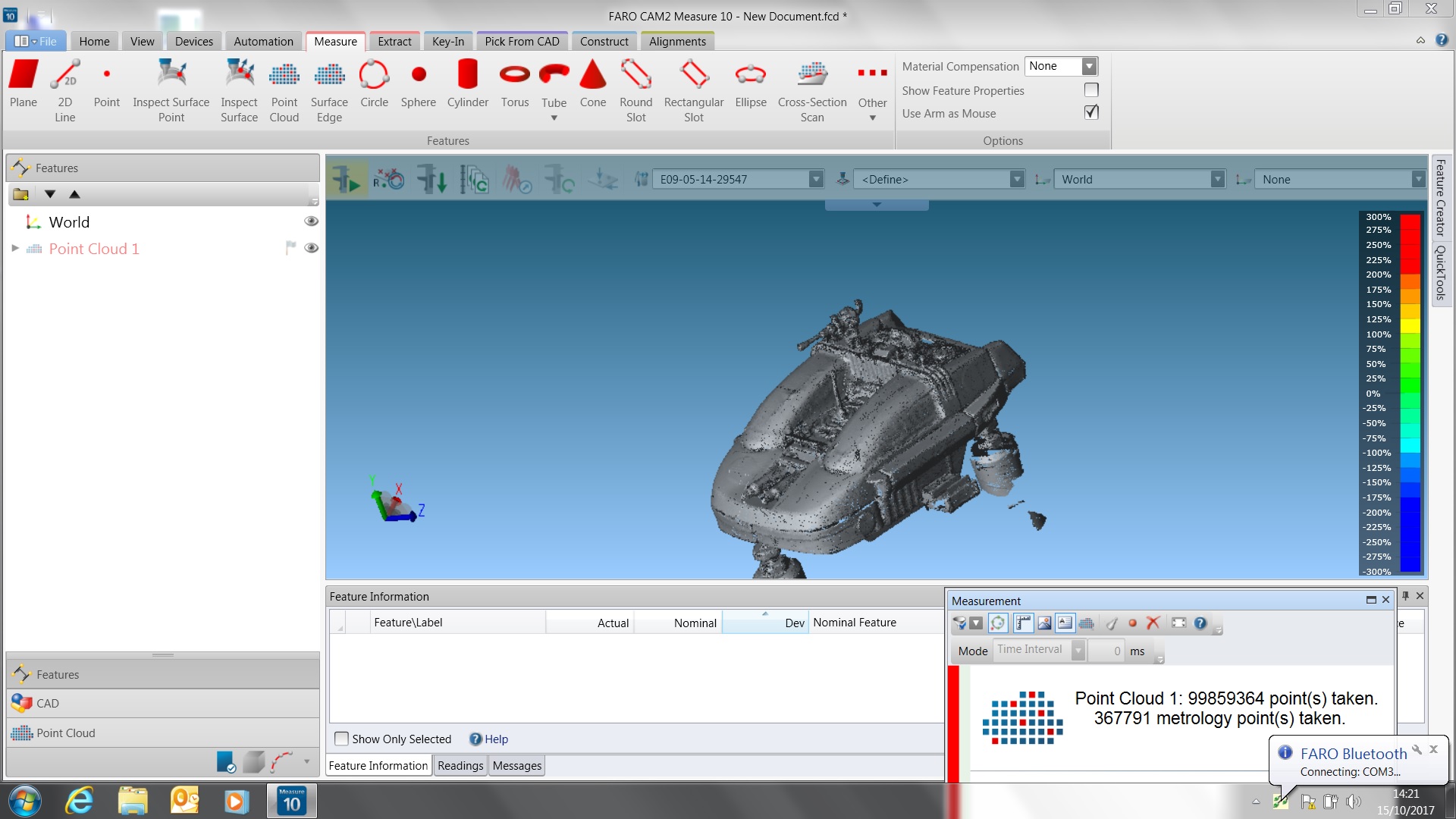Move feature up with up arrow
Image resolution: width=1456 pixels, height=819 pixels.
pos(74,194)
